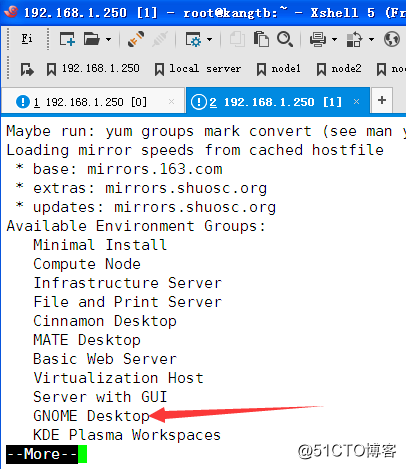This screenshot has width=406, height=469.
Task: Click the Find magnifier icon
Action: 285,39
